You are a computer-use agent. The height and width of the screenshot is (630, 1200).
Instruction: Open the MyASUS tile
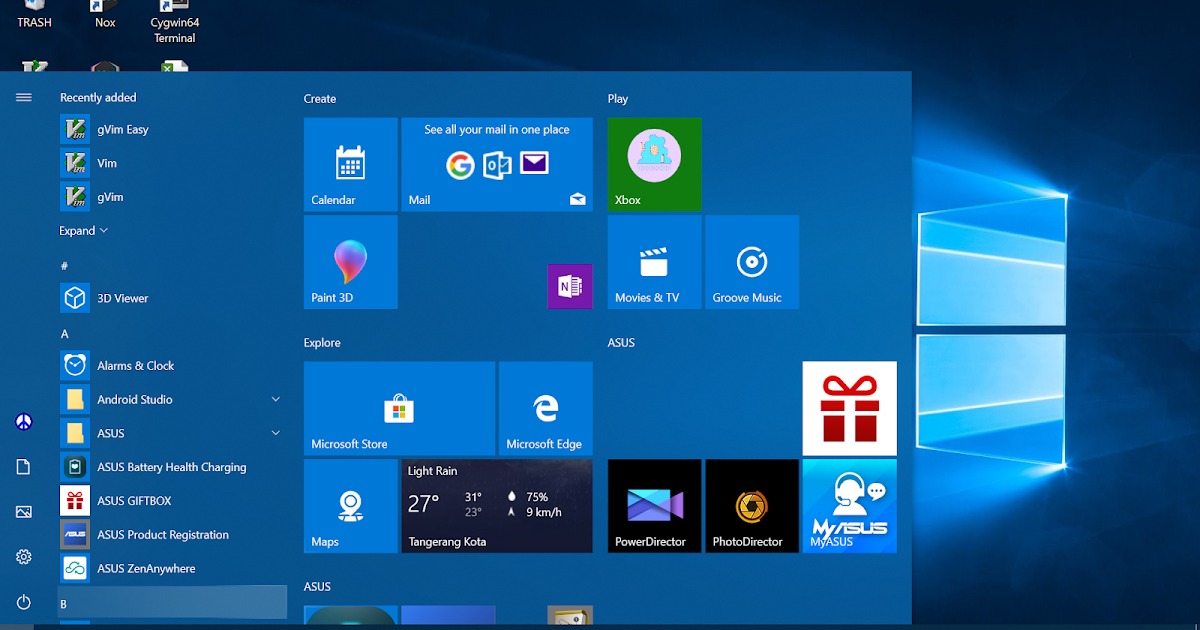tap(849, 506)
